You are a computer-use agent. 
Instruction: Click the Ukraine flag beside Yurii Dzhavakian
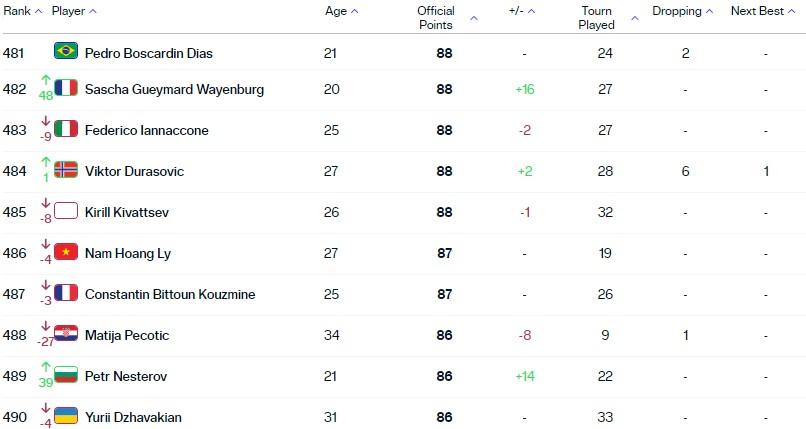click(66, 416)
